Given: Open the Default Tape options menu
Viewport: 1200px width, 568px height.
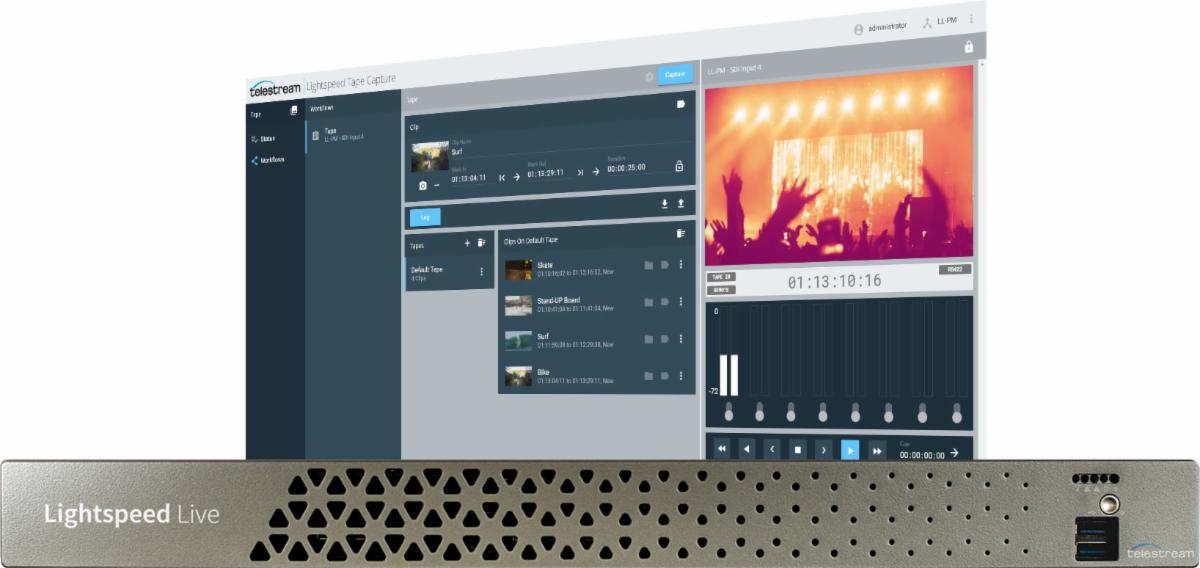Looking at the screenshot, I should (481, 271).
